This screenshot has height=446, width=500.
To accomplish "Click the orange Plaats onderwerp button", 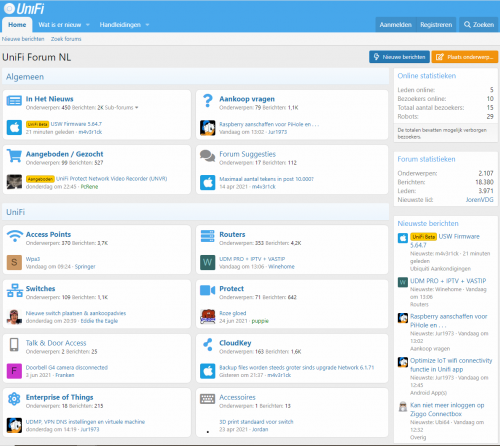I will pos(465,57).
